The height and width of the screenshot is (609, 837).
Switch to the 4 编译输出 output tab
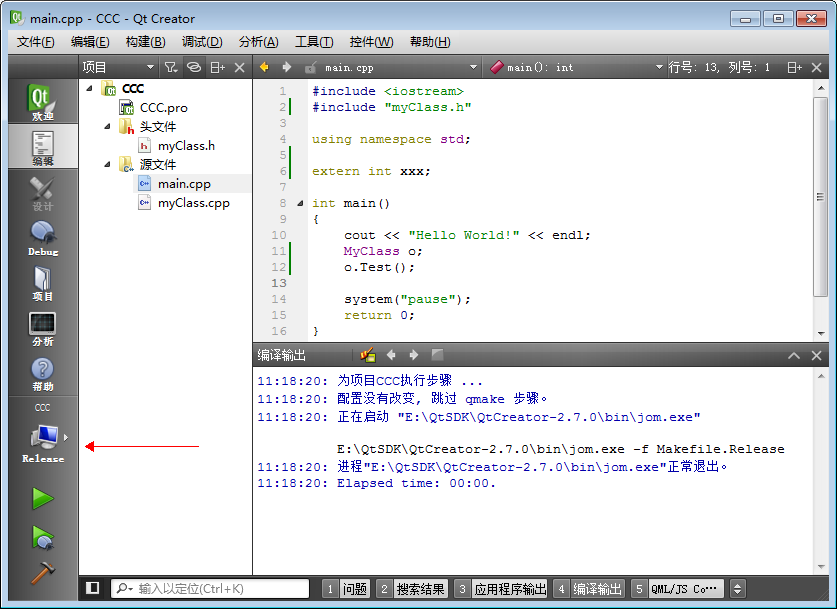[587, 588]
